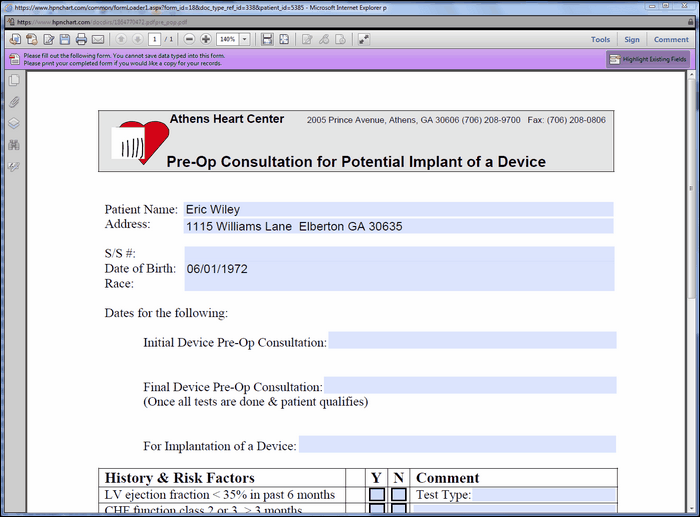The height and width of the screenshot is (517, 700).
Task: Save the PDF with the floppy disk icon
Action: 65,39
